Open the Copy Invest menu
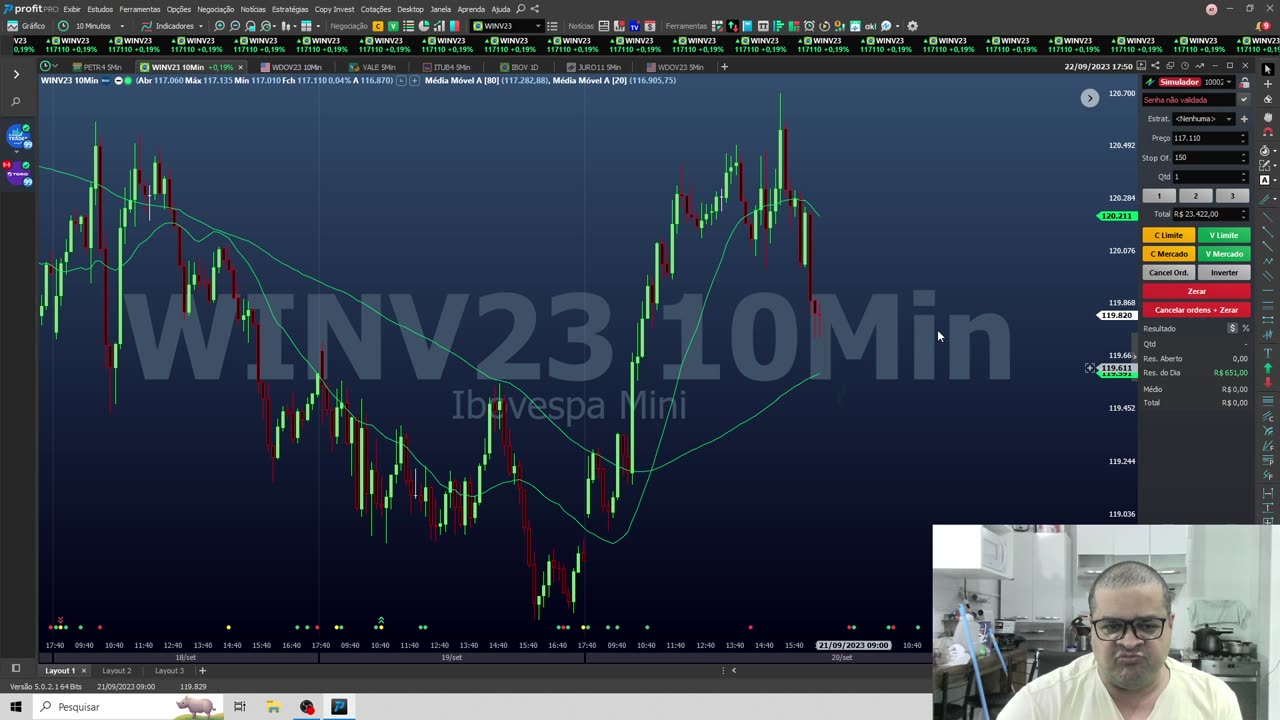 coord(335,9)
